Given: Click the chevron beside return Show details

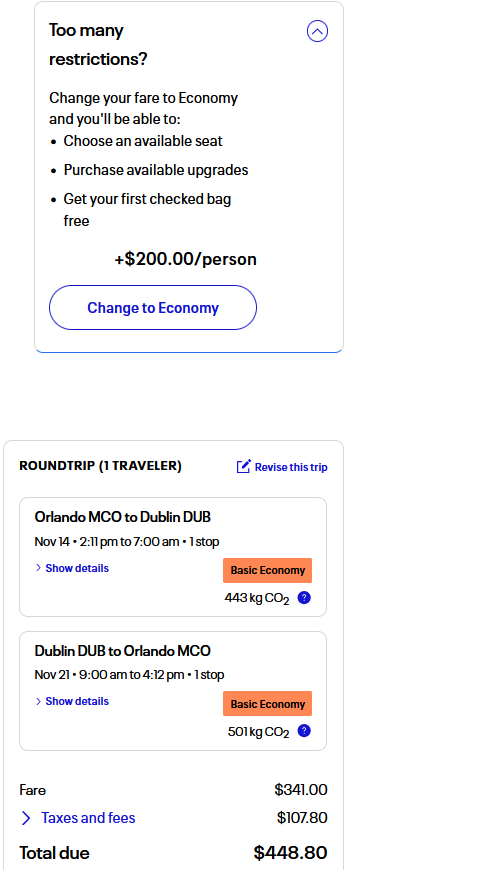Looking at the screenshot, I should [38, 701].
